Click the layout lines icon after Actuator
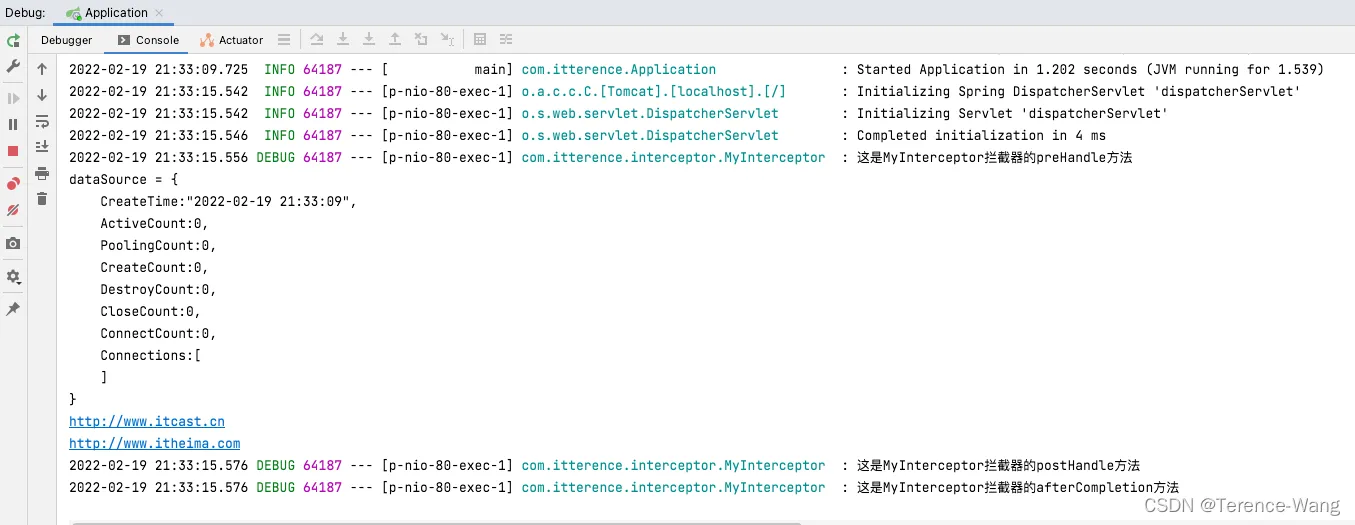1355x525 pixels. coord(284,40)
